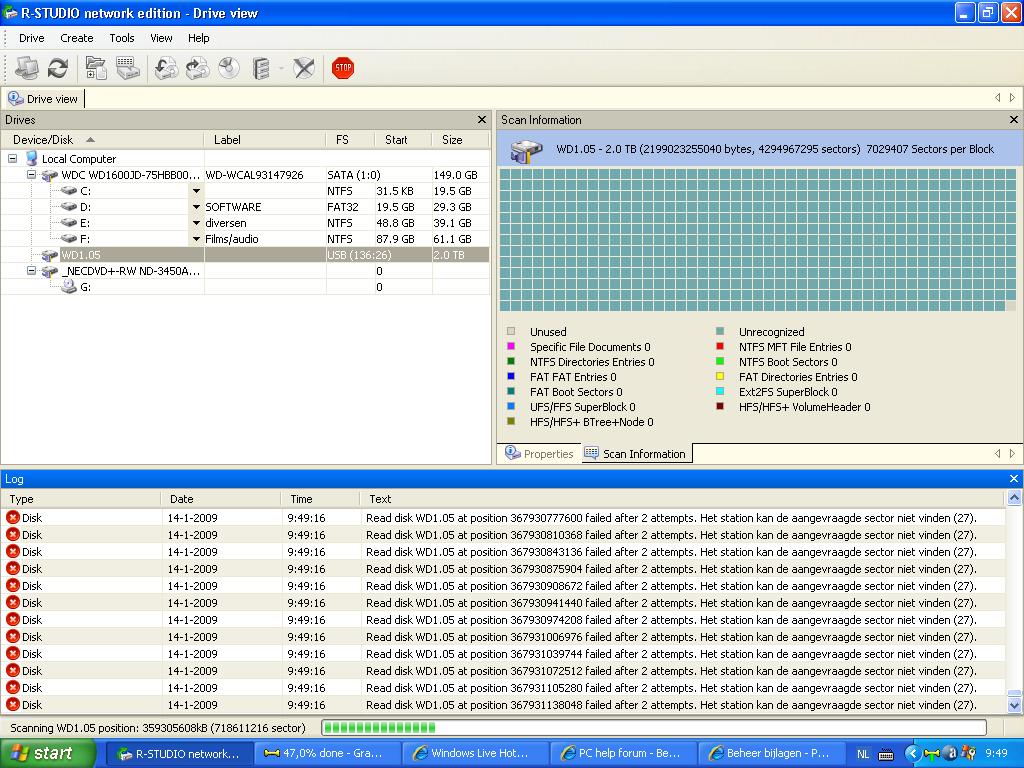Screen dimensions: 1024x768
Task: Stop the scan with the red STOP icon
Action: (x=343, y=68)
